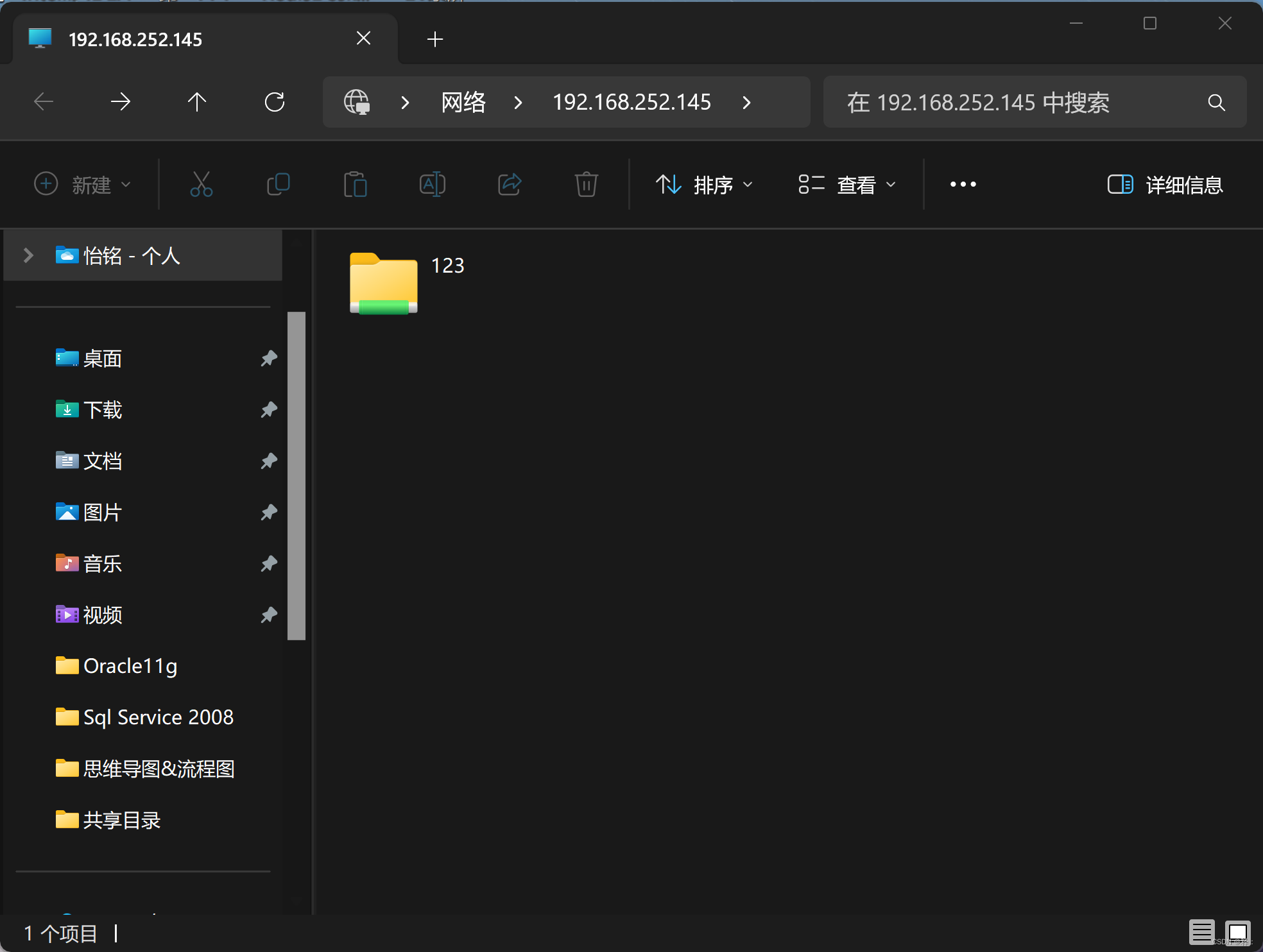Image resolution: width=1263 pixels, height=952 pixels.
Task: Switch to large icons view in status bar
Action: click(x=1237, y=932)
